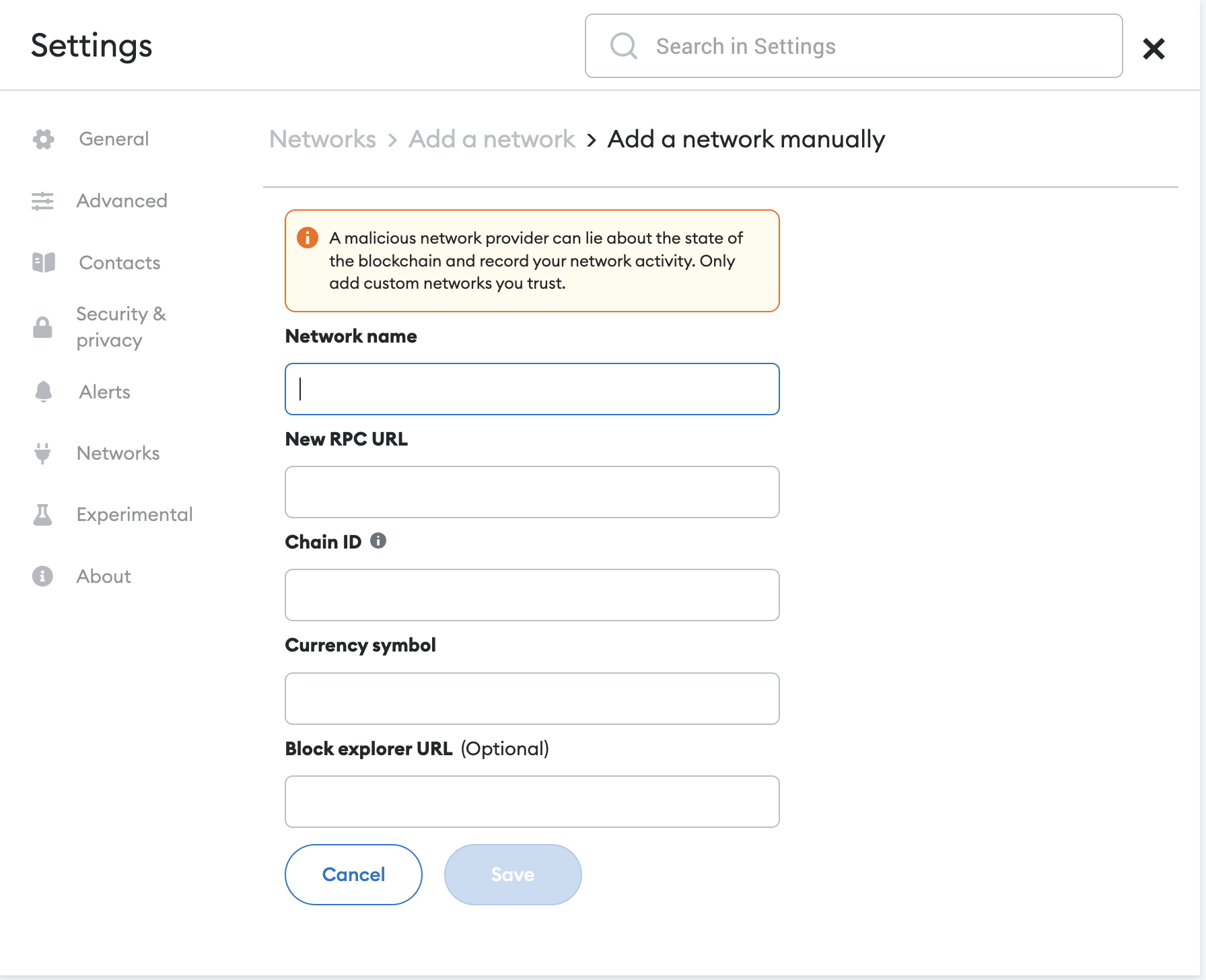Open the Security & privacy section

pos(121,327)
